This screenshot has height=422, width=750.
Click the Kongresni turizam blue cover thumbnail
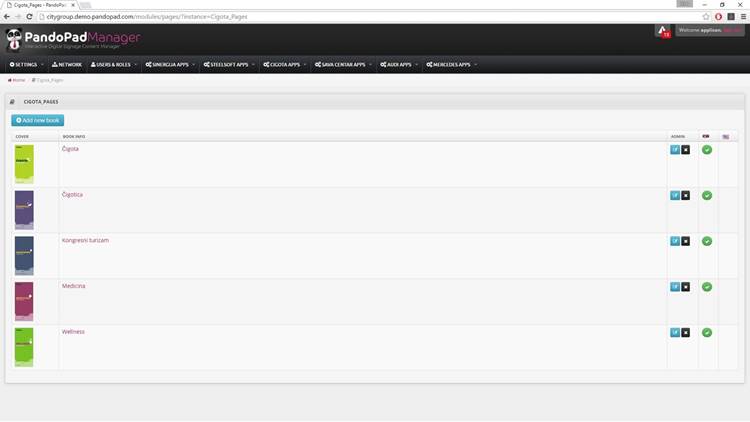coord(24,255)
